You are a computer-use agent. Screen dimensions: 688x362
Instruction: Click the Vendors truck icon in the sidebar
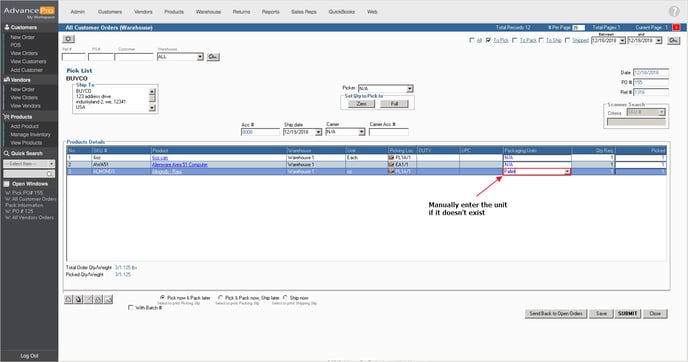tap(7, 80)
